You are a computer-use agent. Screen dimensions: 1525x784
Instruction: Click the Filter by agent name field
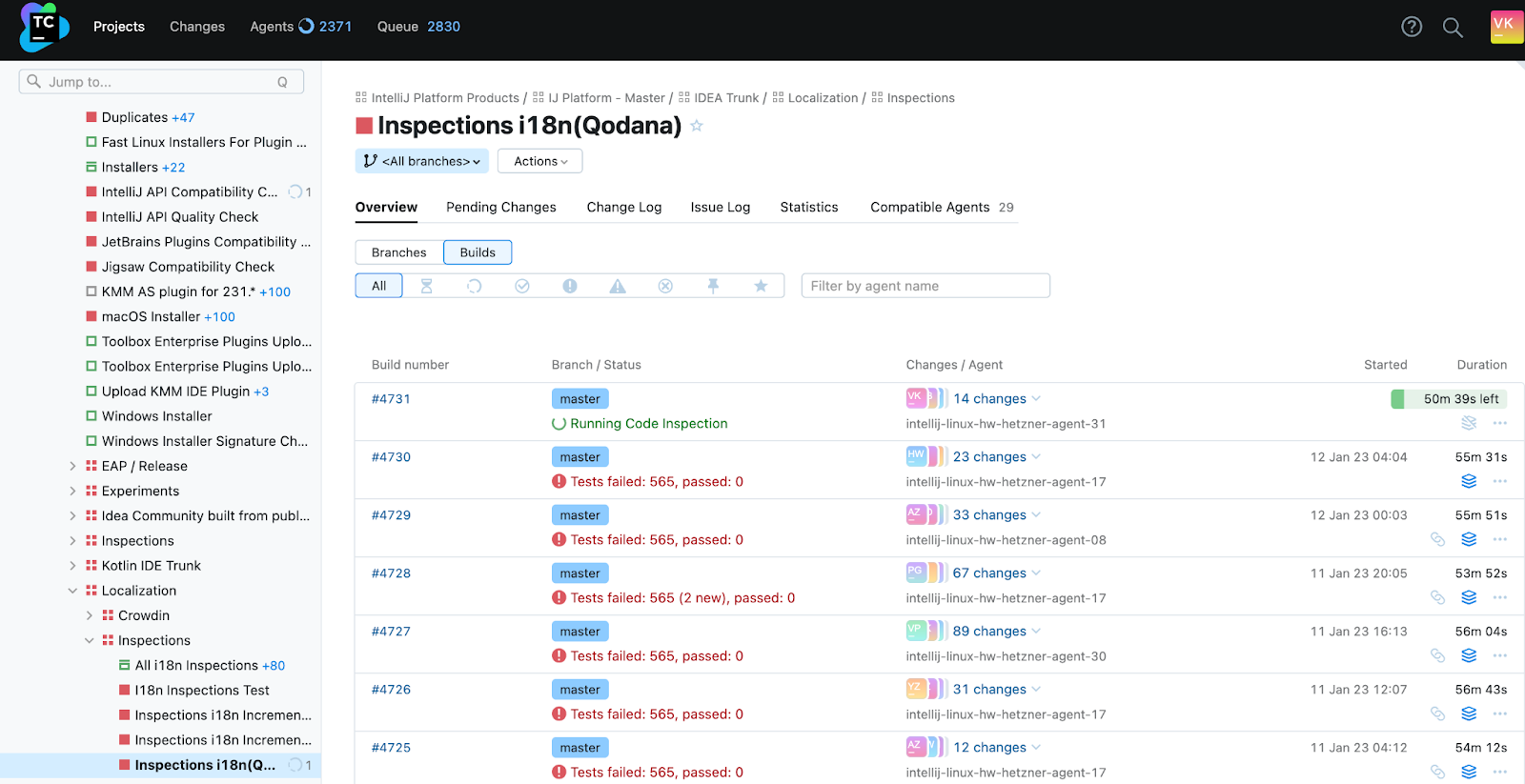[925, 286]
